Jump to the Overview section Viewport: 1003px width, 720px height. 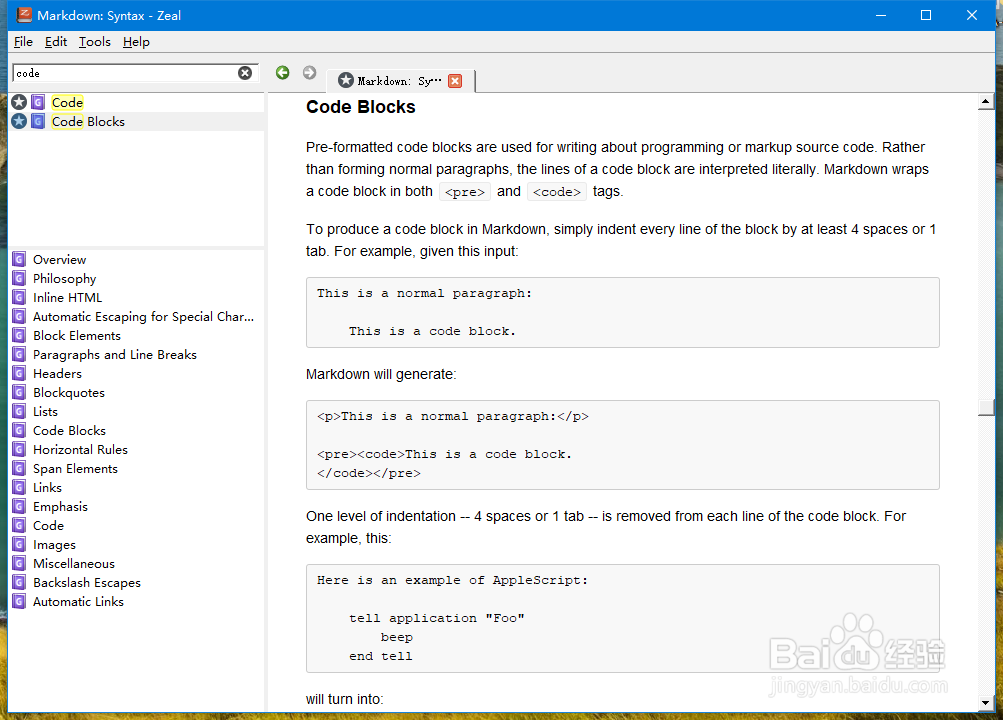59,260
